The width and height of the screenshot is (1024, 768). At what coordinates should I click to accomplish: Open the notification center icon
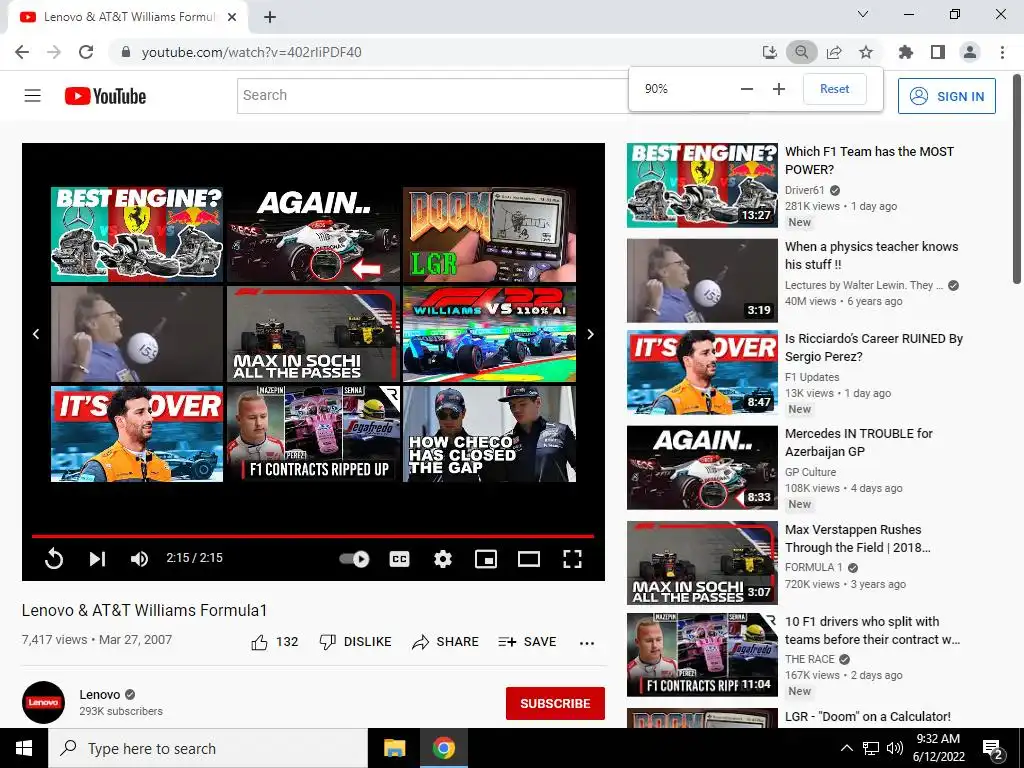tap(993, 749)
